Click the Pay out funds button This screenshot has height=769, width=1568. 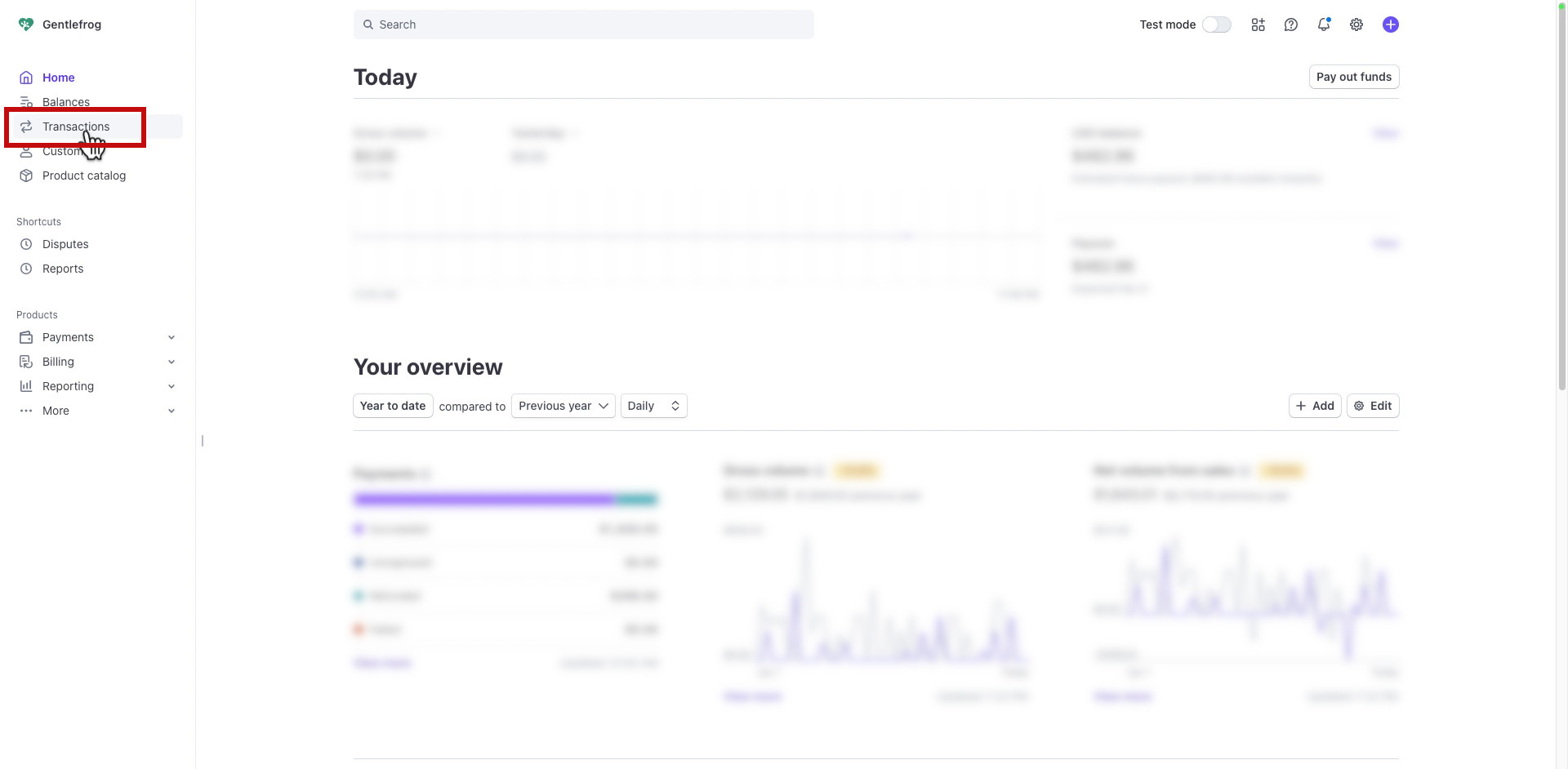1353,77
